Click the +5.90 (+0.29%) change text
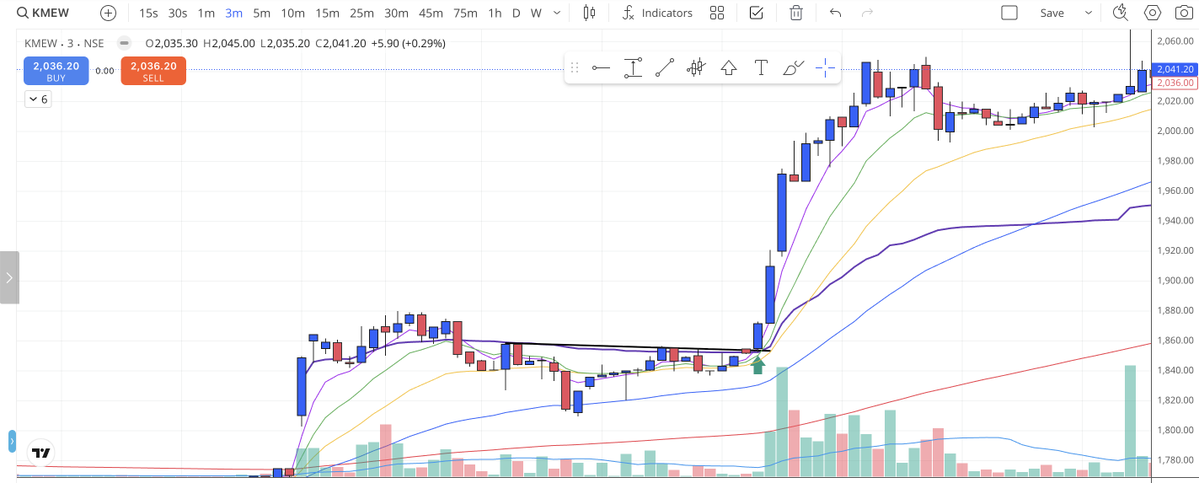 408,44
